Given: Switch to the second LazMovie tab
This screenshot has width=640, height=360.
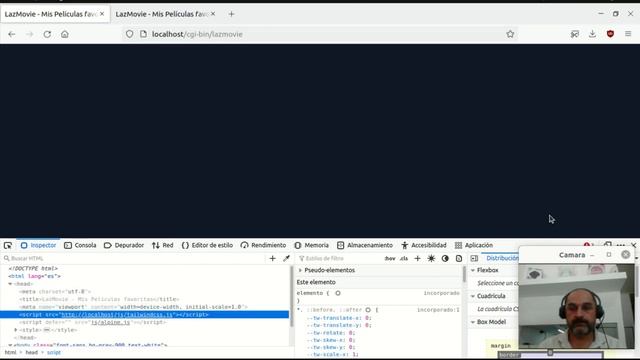Looking at the screenshot, I should point(162,14).
